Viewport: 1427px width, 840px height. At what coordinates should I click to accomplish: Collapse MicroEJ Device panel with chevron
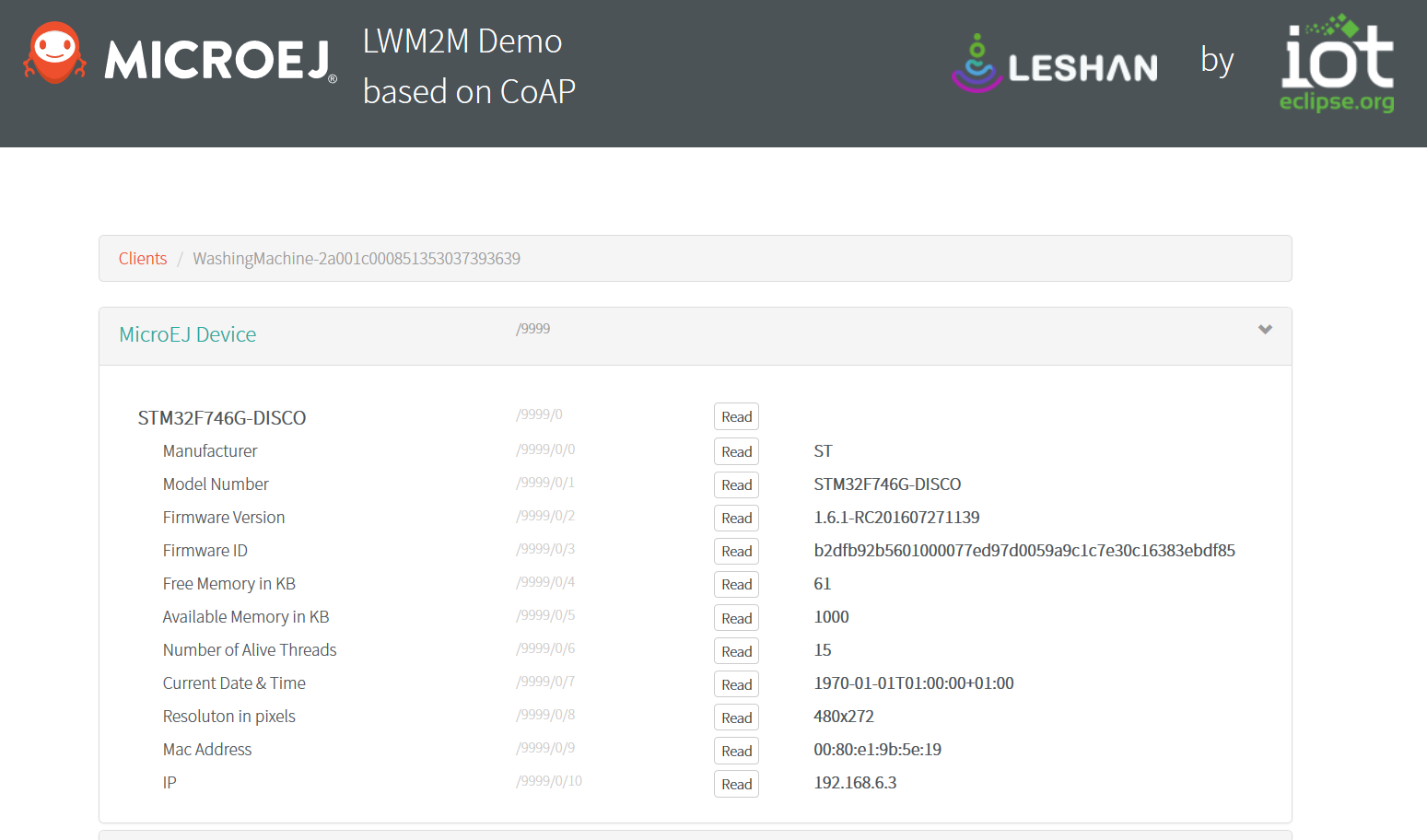(1265, 329)
